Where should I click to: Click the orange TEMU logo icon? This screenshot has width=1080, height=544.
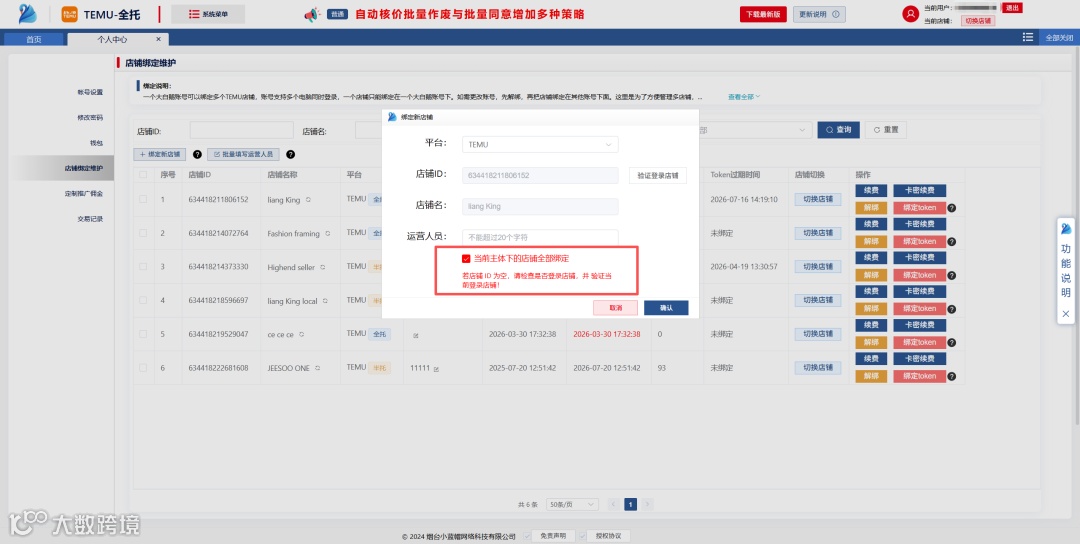70,14
